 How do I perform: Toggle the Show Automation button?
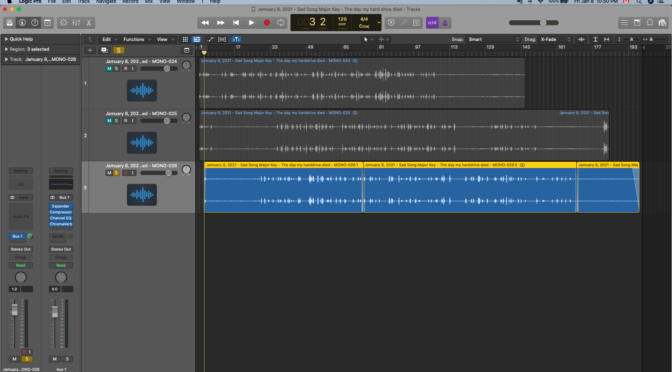(x=210, y=39)
